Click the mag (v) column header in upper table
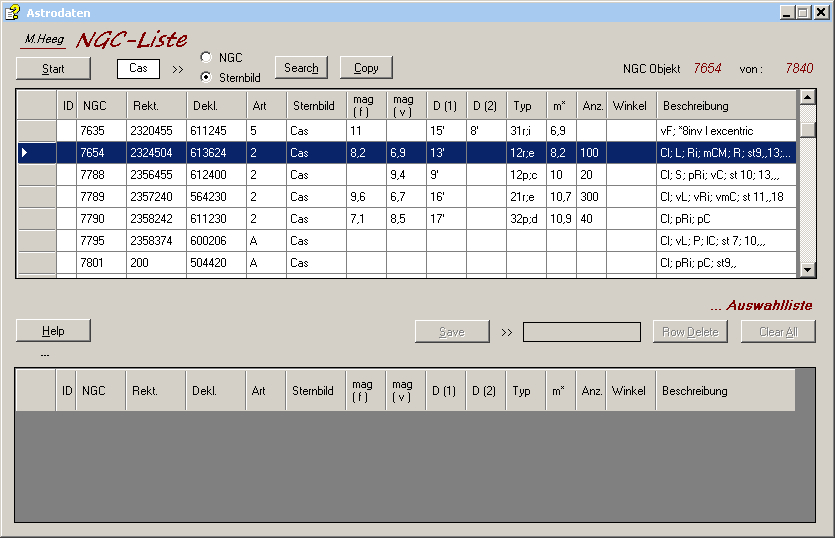Image resolution: width=835 pixels, height=538 pixels. pyautogui.click(x=406, y=105)
